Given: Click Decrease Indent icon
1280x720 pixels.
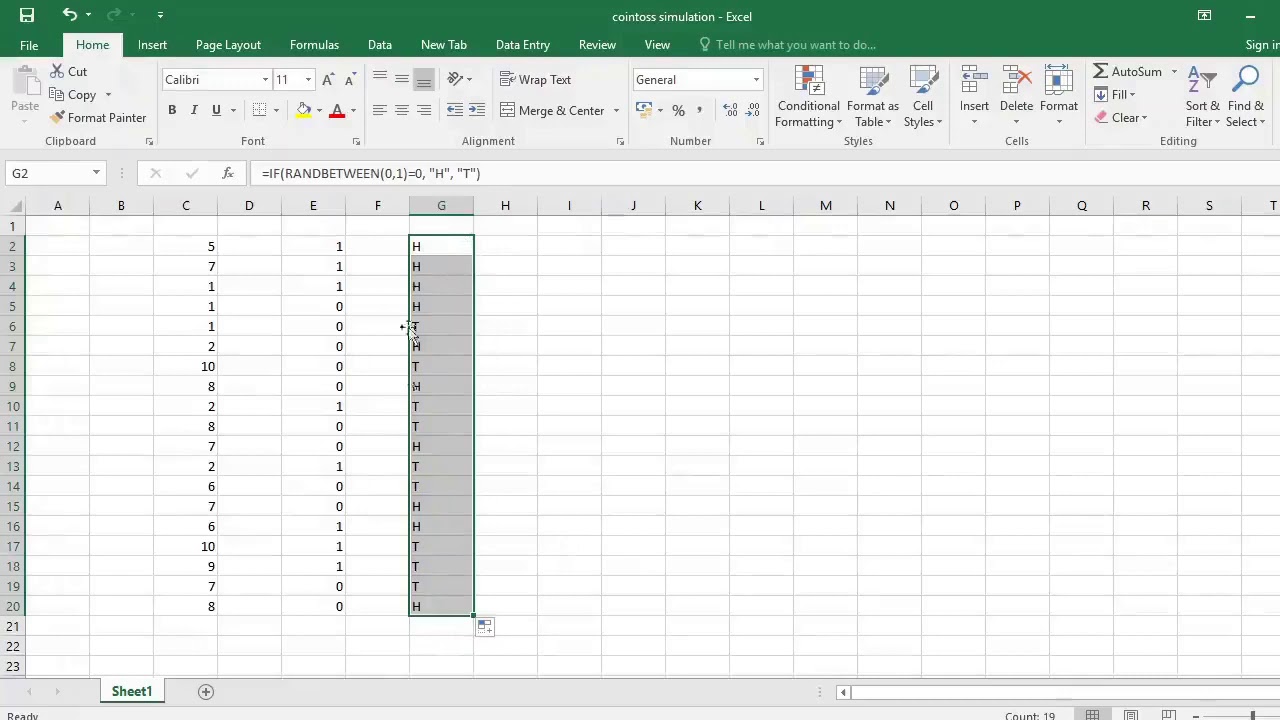Looking at the screenshot, I should click(x=455, y=110).
